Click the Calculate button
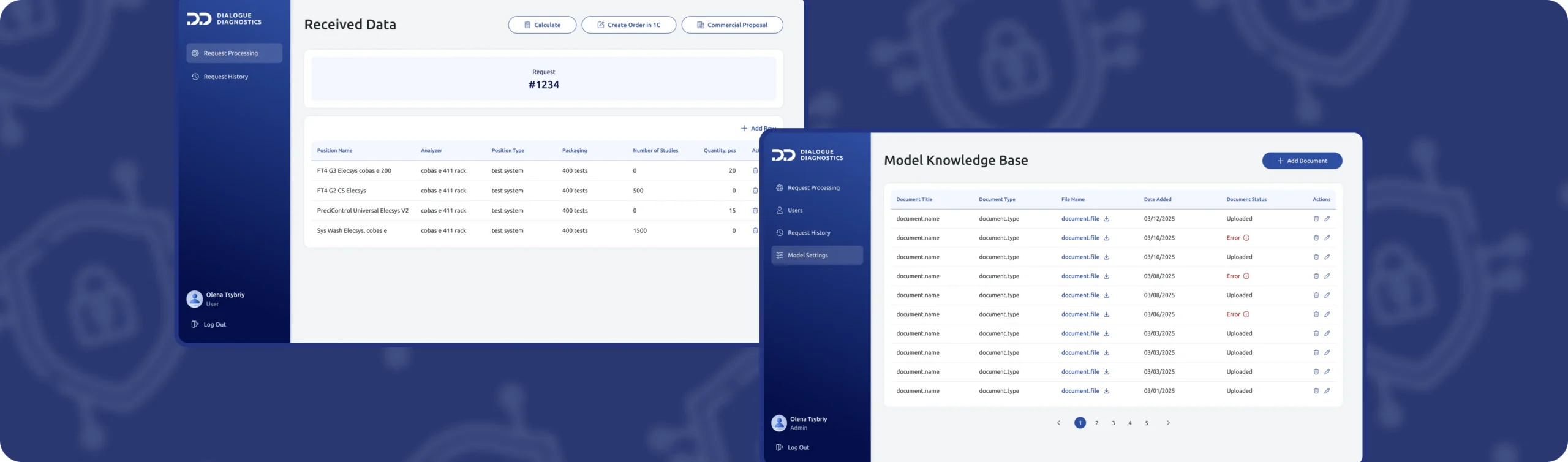 (542, 25)
